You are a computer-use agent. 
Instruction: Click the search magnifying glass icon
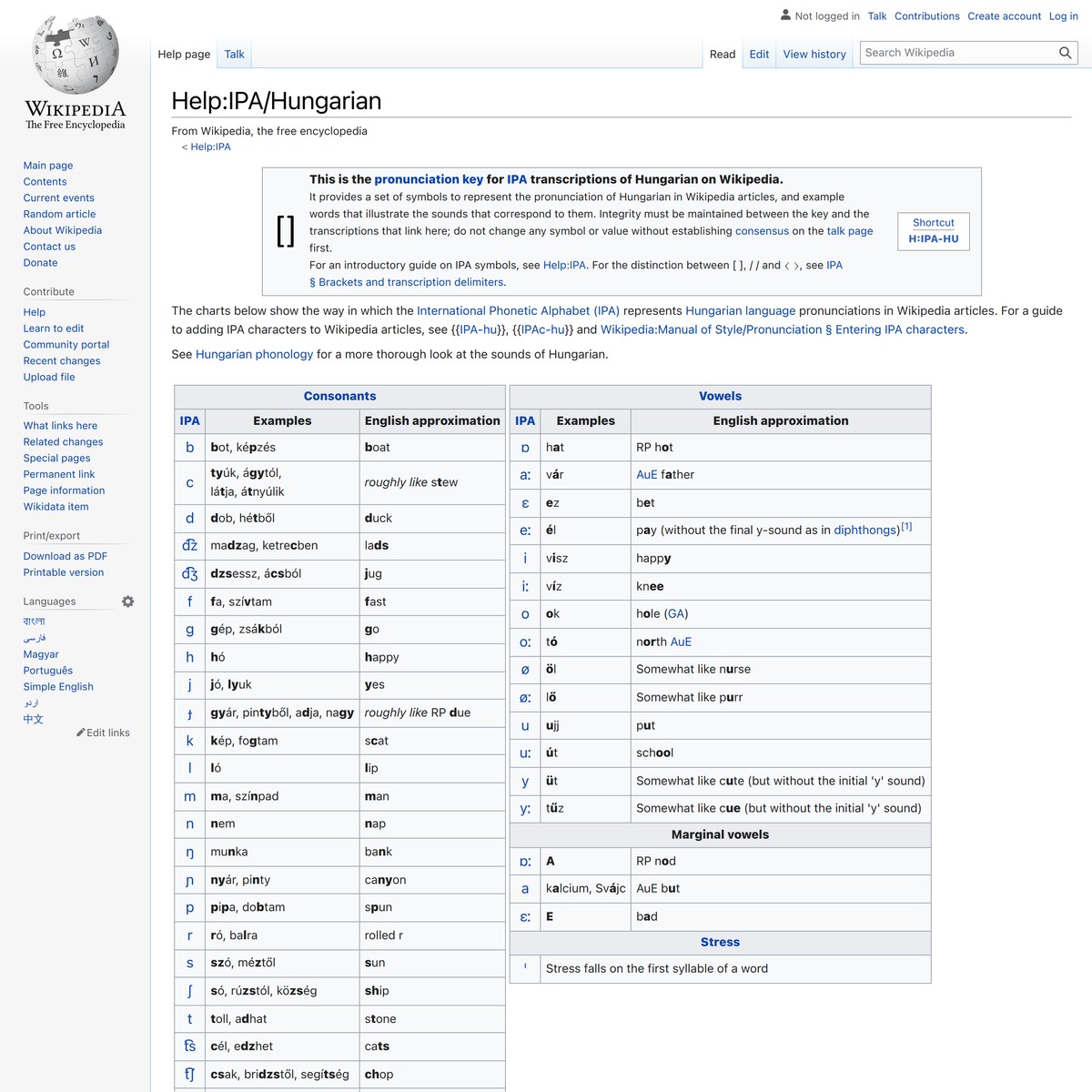[1065, 53]
